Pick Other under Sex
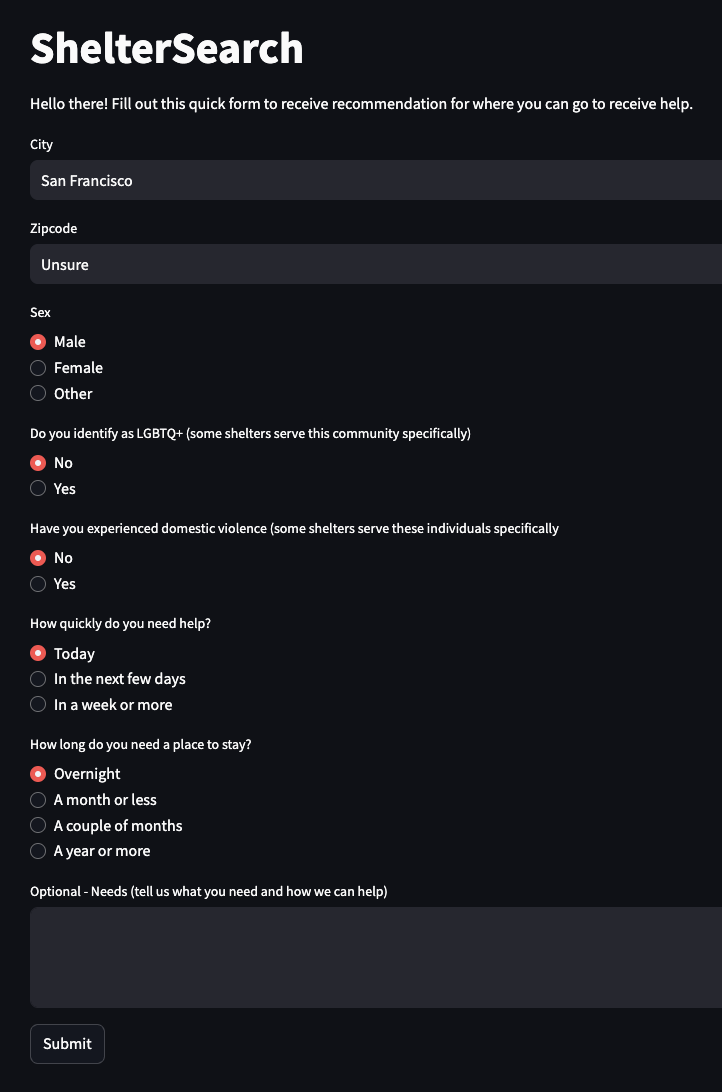 pos(39,394)
